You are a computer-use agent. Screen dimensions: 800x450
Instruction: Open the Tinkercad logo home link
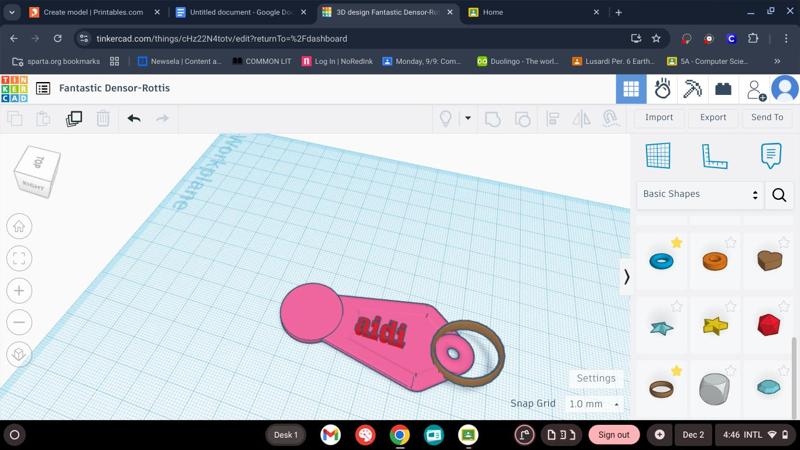14,89
